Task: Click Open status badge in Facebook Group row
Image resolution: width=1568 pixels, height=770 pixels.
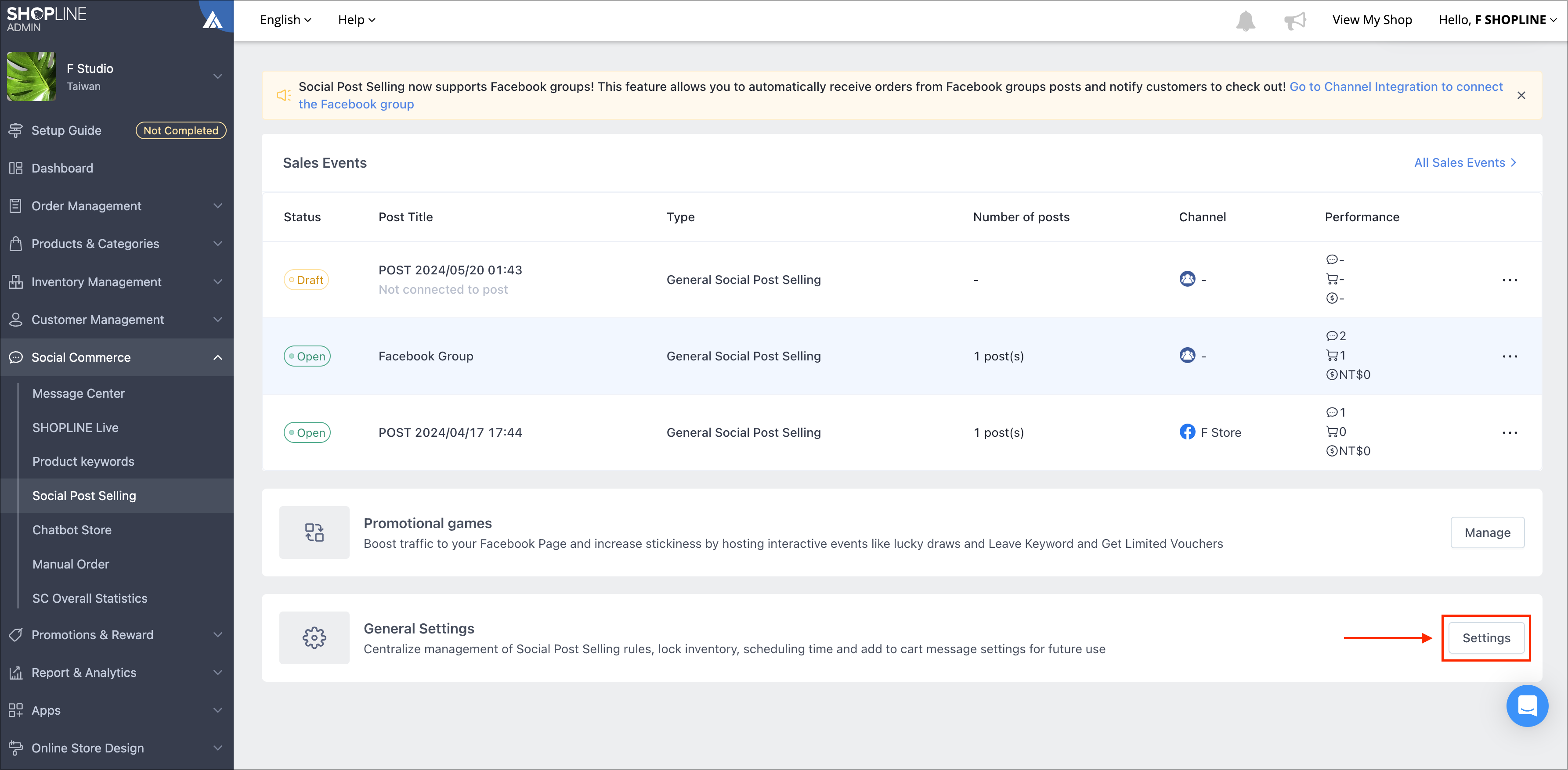Action: pos(307,356)
